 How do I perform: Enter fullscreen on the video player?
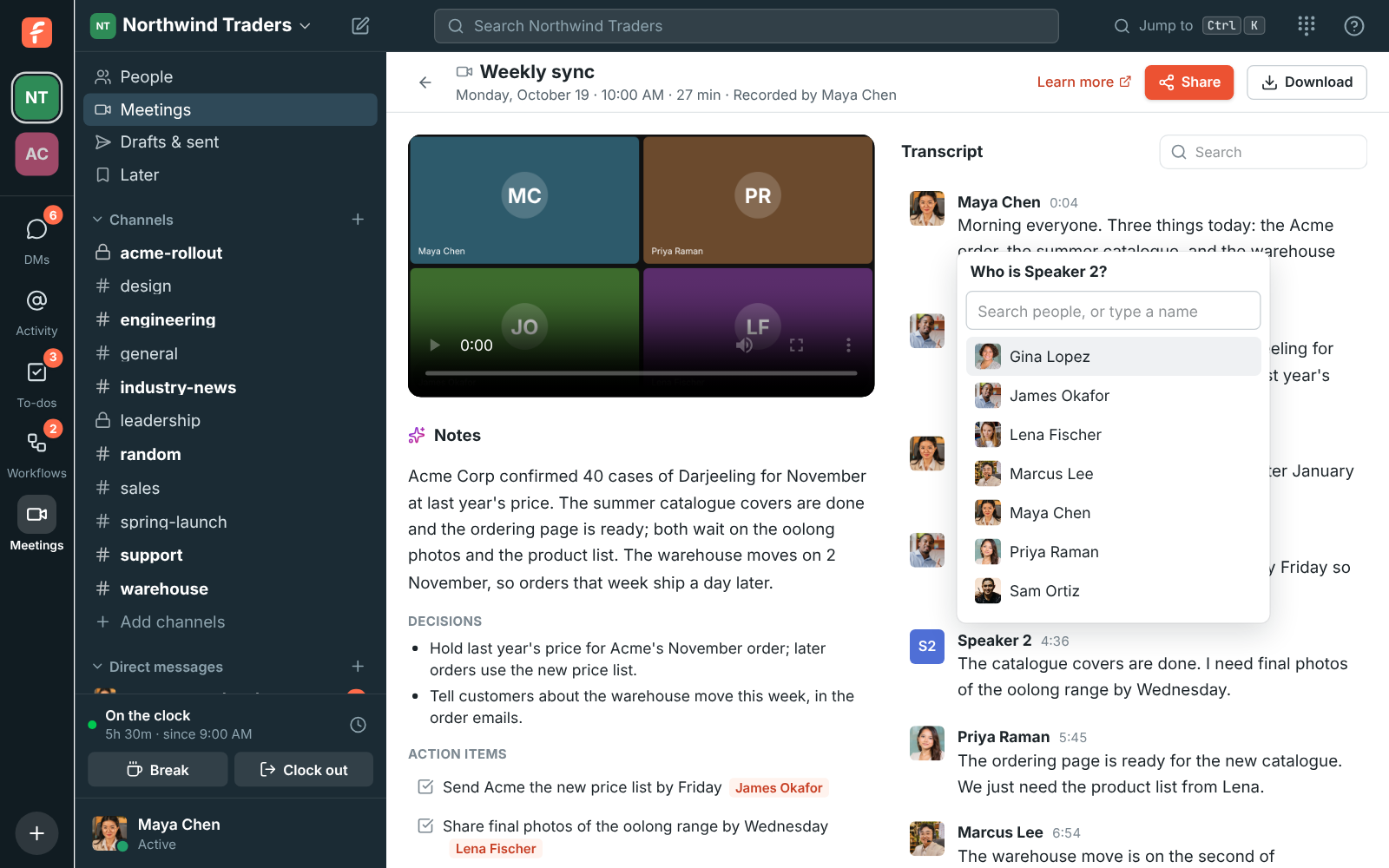[796, 345]
